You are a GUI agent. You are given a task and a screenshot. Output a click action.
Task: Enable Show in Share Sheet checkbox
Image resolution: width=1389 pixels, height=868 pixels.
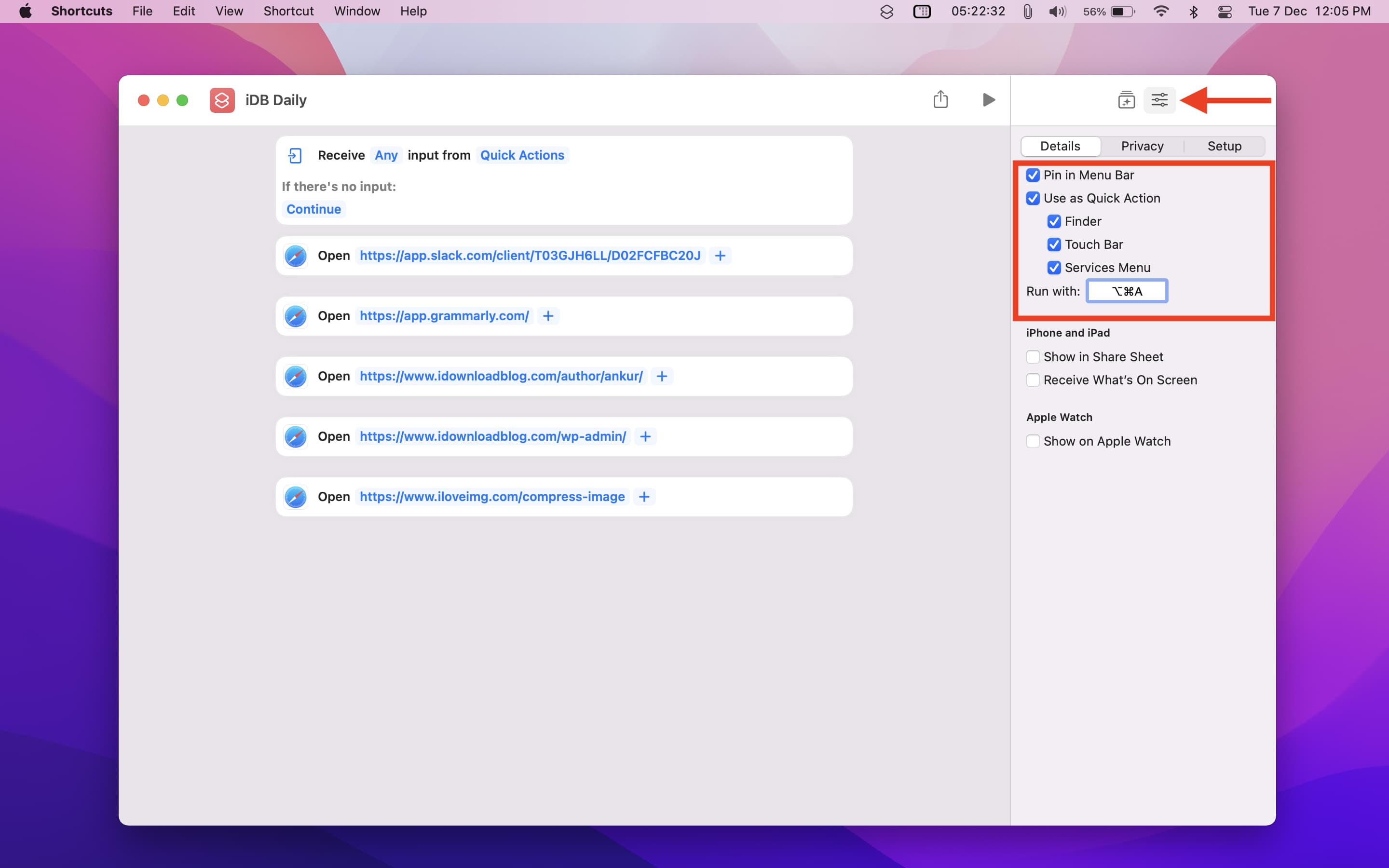[x=1033, y=357]
